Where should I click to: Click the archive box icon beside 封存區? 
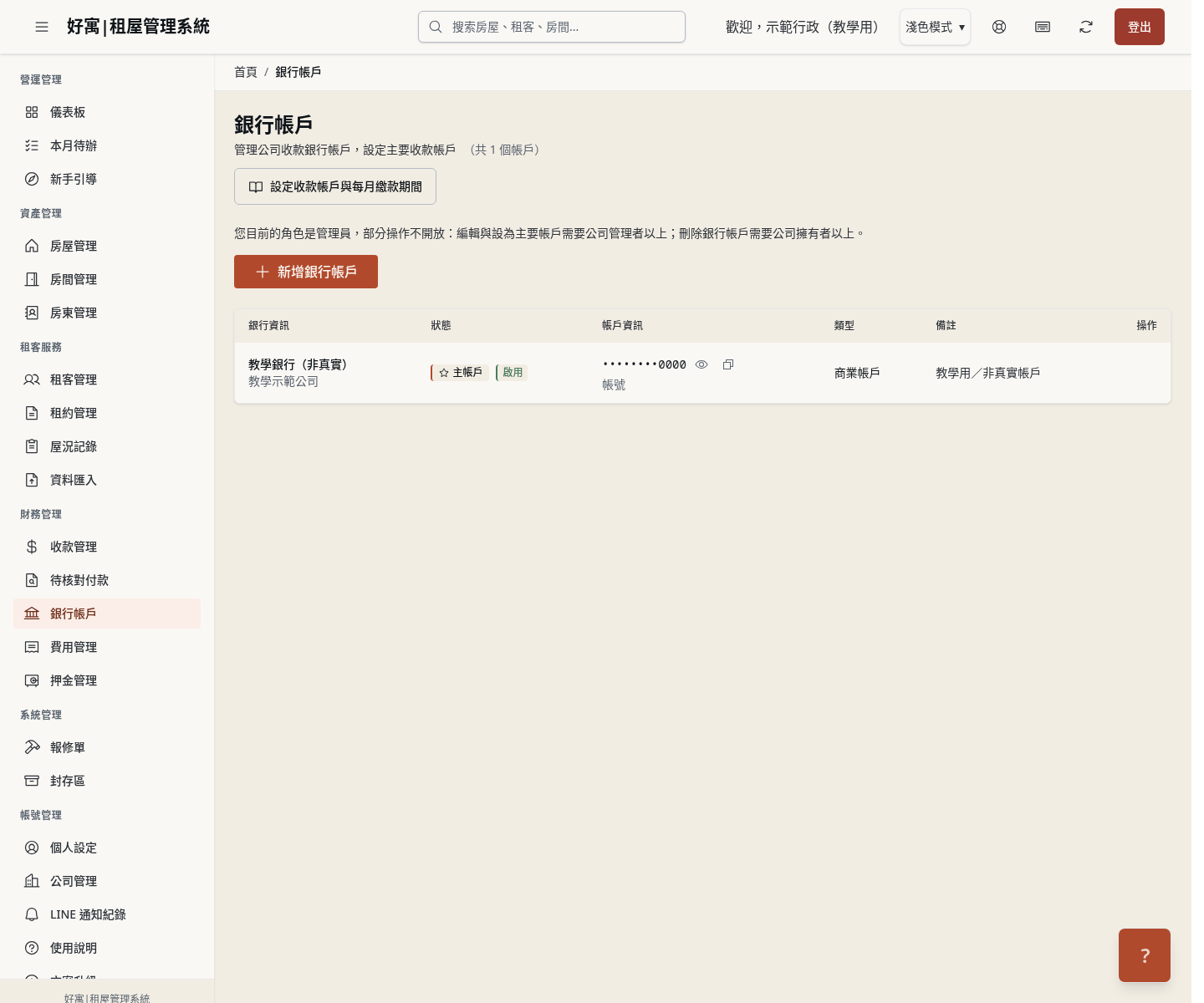point(32,781)
